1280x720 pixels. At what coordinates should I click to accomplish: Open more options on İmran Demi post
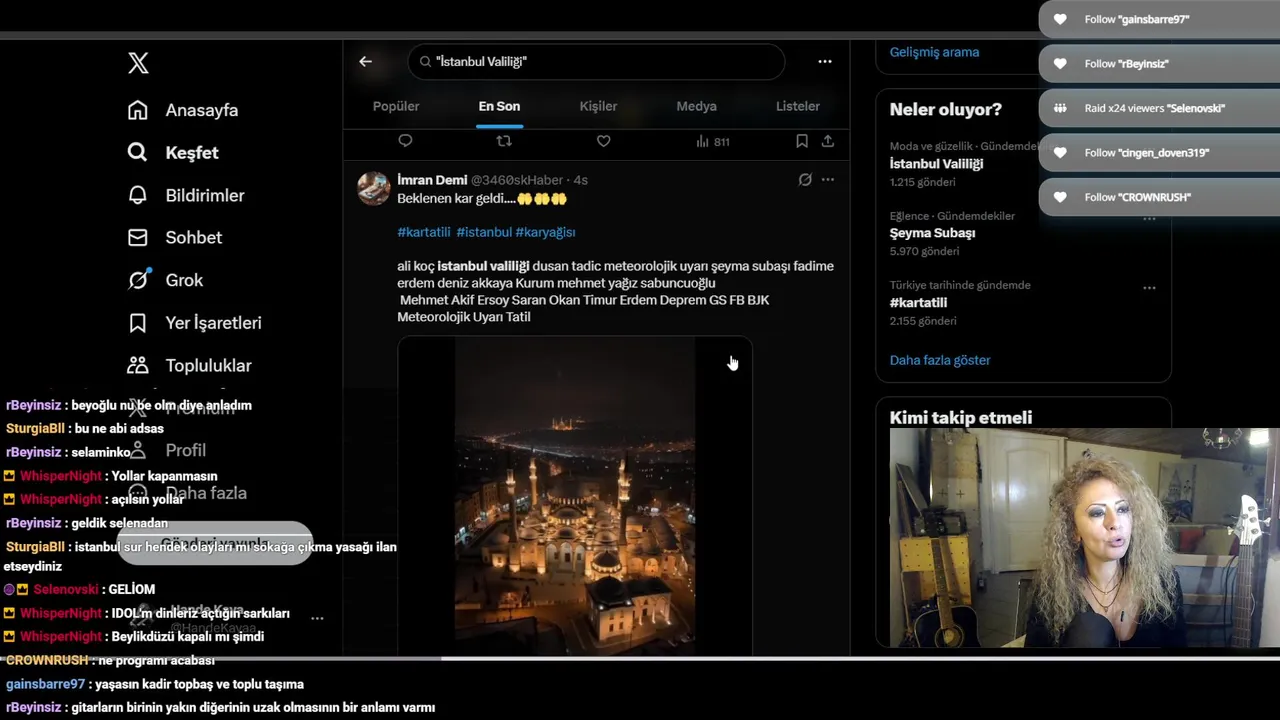click(828, 180)
